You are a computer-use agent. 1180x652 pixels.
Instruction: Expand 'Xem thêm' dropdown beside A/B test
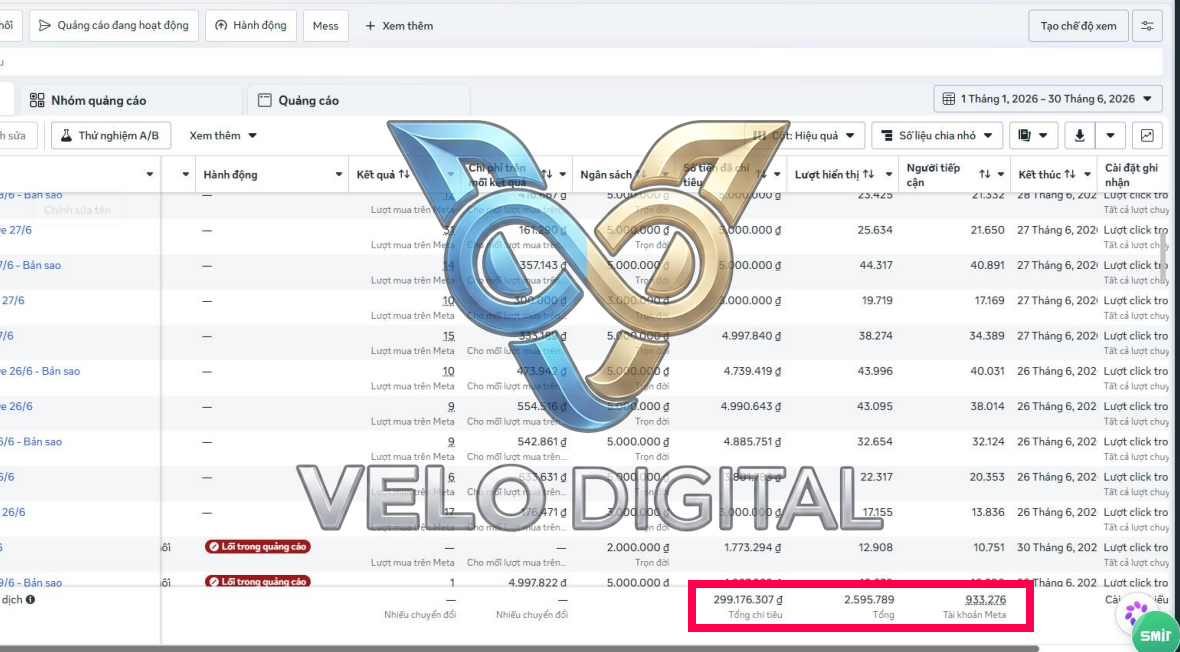tap(223, 136)
